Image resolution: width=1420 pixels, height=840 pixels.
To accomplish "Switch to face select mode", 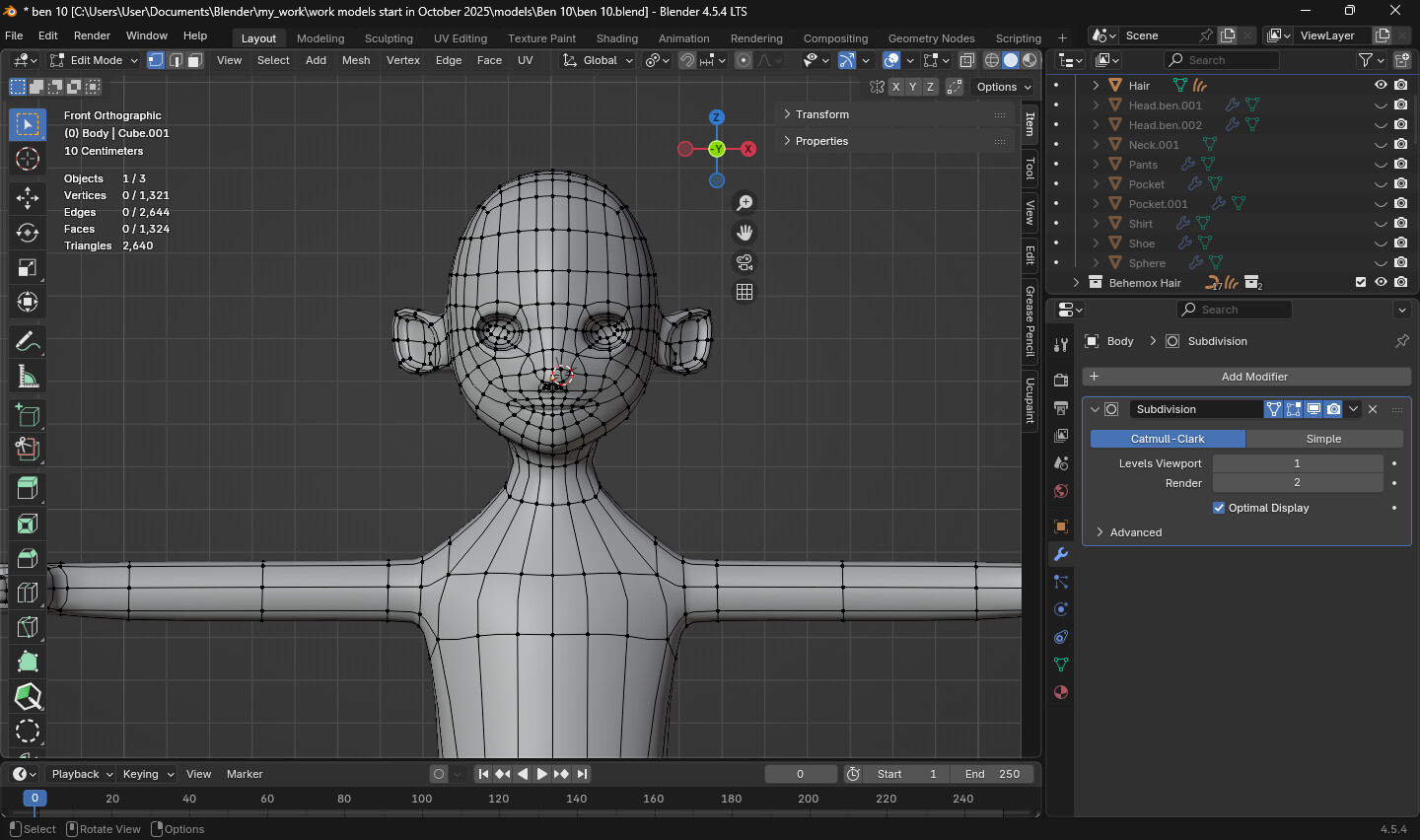I will [195, 60].
